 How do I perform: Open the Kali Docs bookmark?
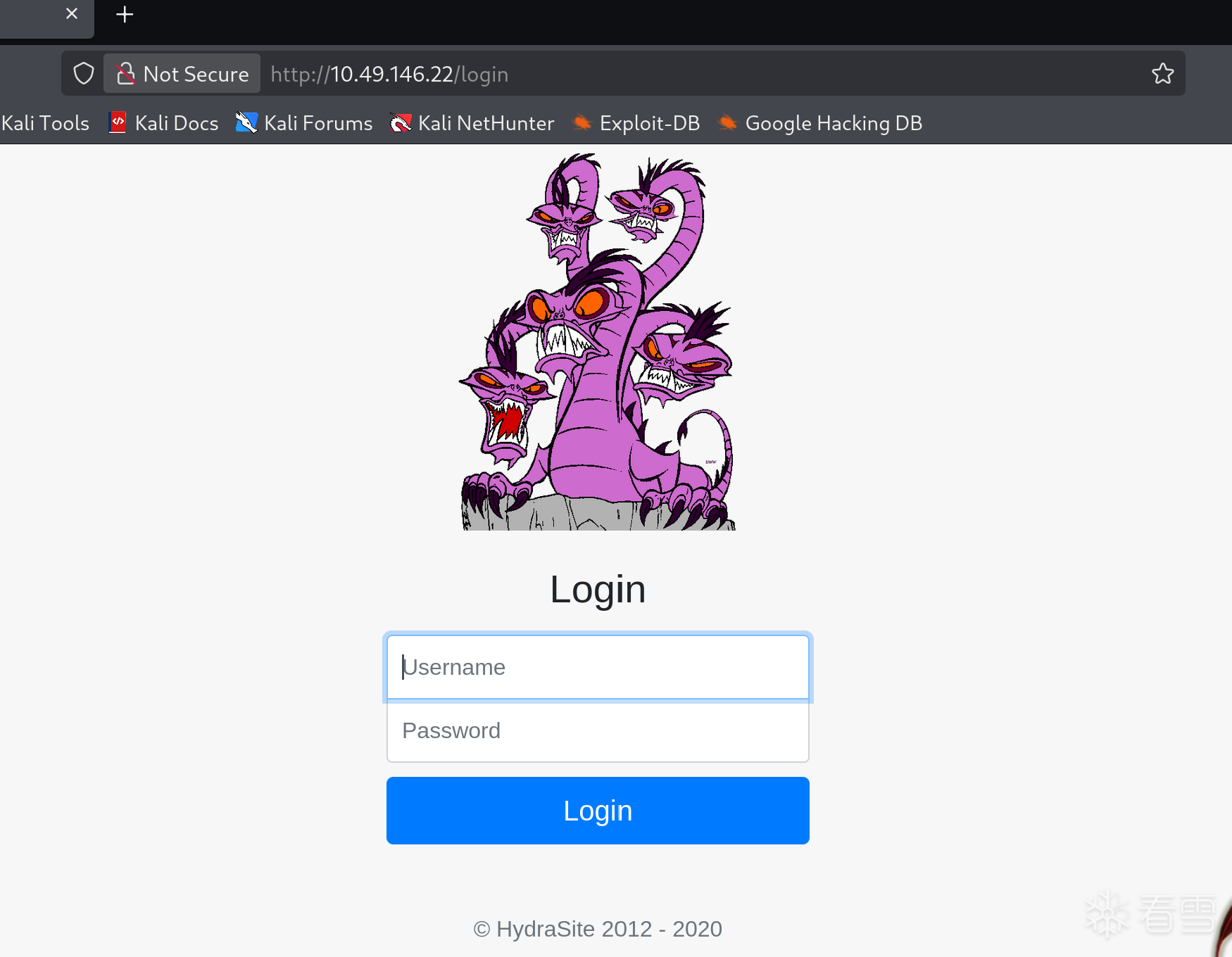pos(164,123)
